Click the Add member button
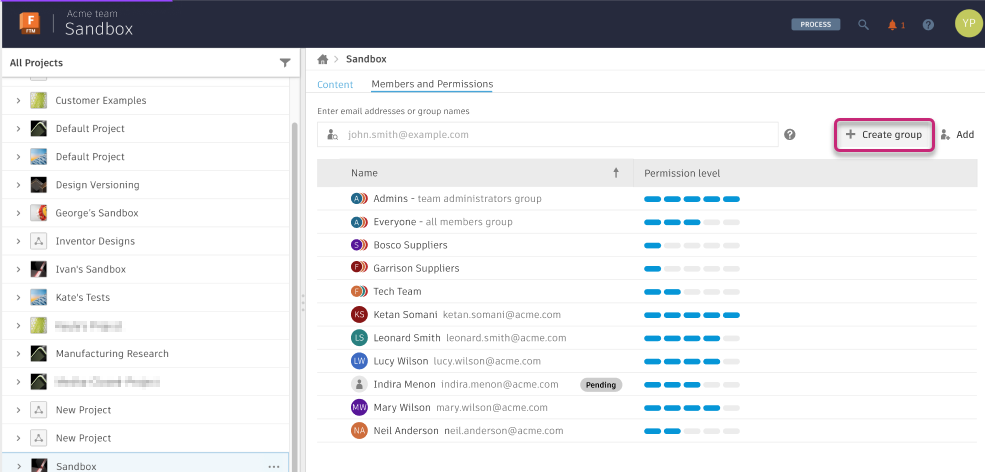 point(957,134)
